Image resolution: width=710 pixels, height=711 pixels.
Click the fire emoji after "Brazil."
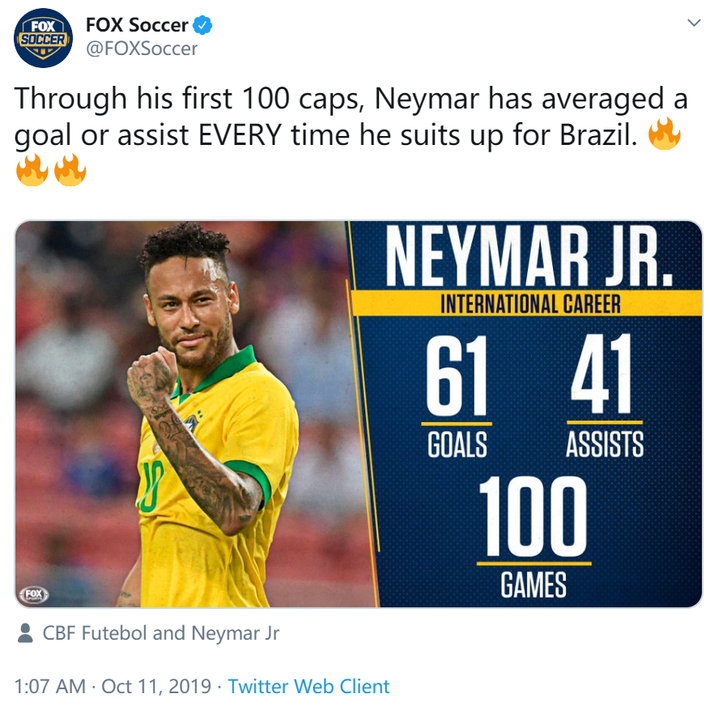(x=665, y=135)
